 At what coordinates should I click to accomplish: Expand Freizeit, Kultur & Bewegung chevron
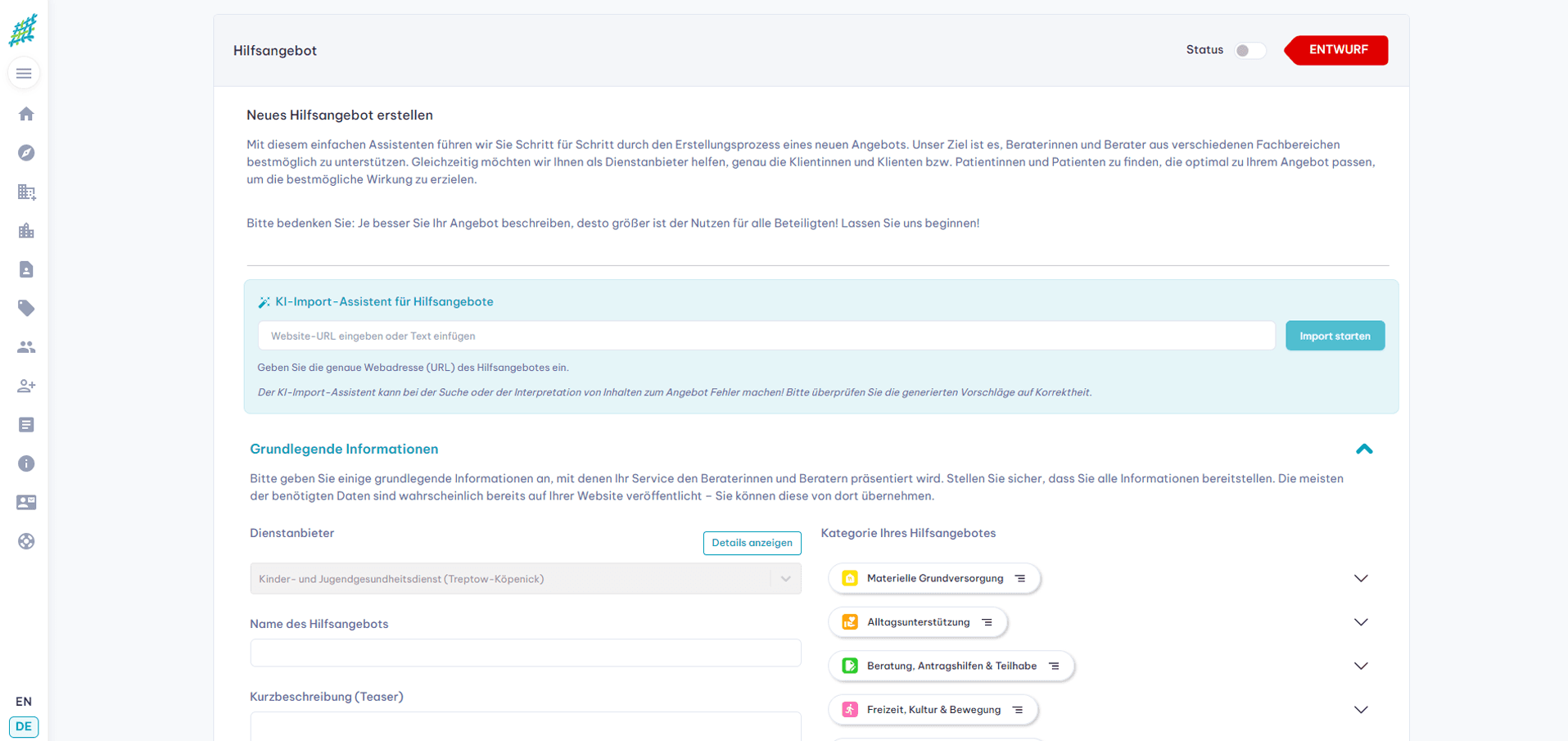coord(1361,710)
